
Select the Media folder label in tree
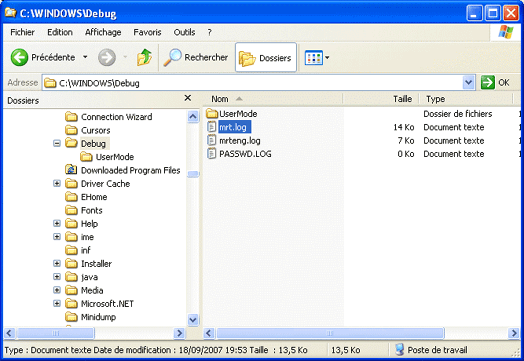[92, 290]
